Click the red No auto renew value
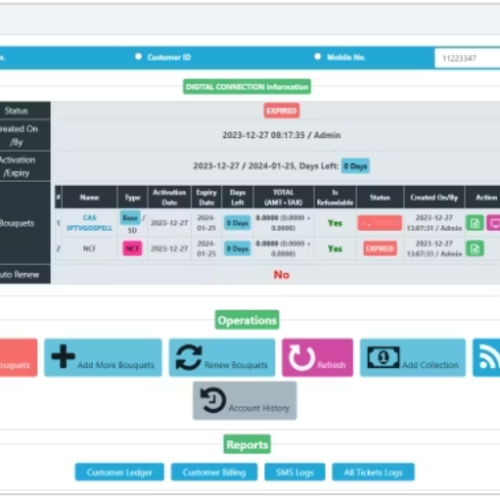Viewport: 500px width, 500px height. point(282,275)
